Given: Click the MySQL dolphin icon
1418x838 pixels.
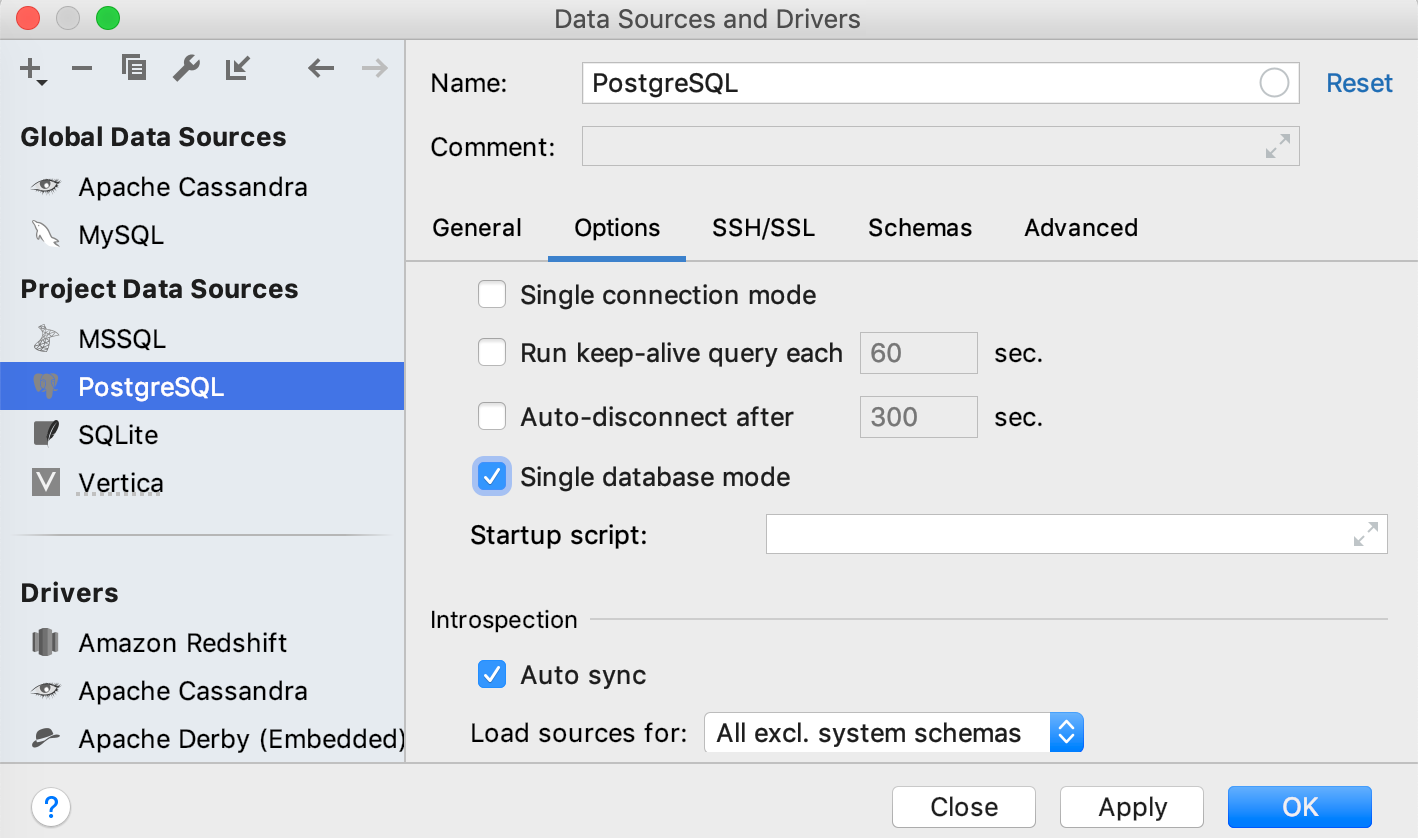Looking at the screenshot, I should 46,235.
